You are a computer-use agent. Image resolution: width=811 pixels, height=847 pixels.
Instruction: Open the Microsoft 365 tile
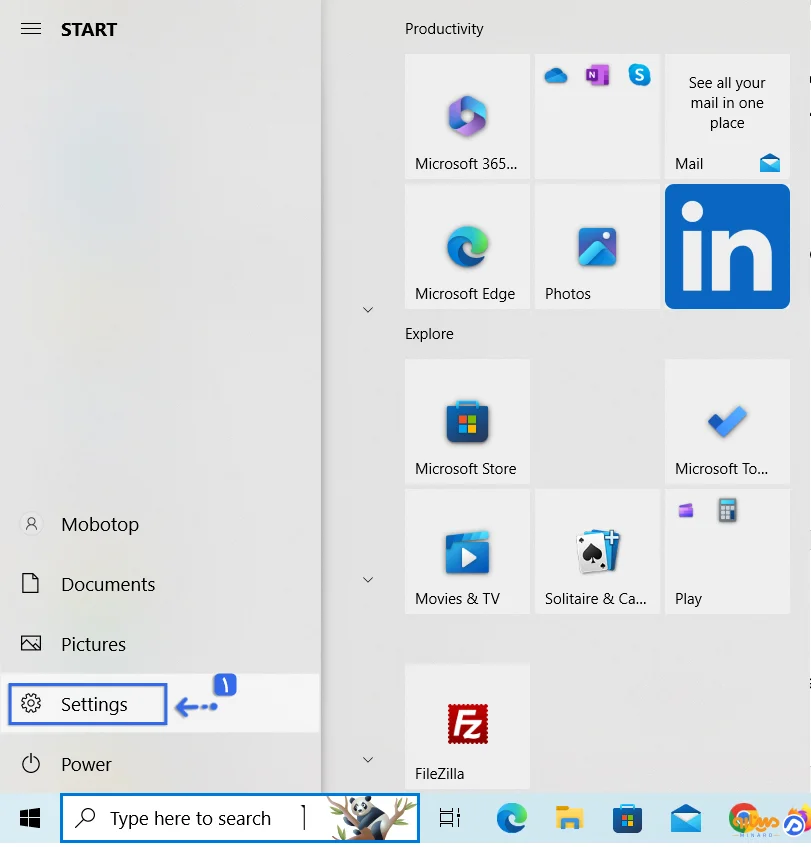[x=467, y=116]
